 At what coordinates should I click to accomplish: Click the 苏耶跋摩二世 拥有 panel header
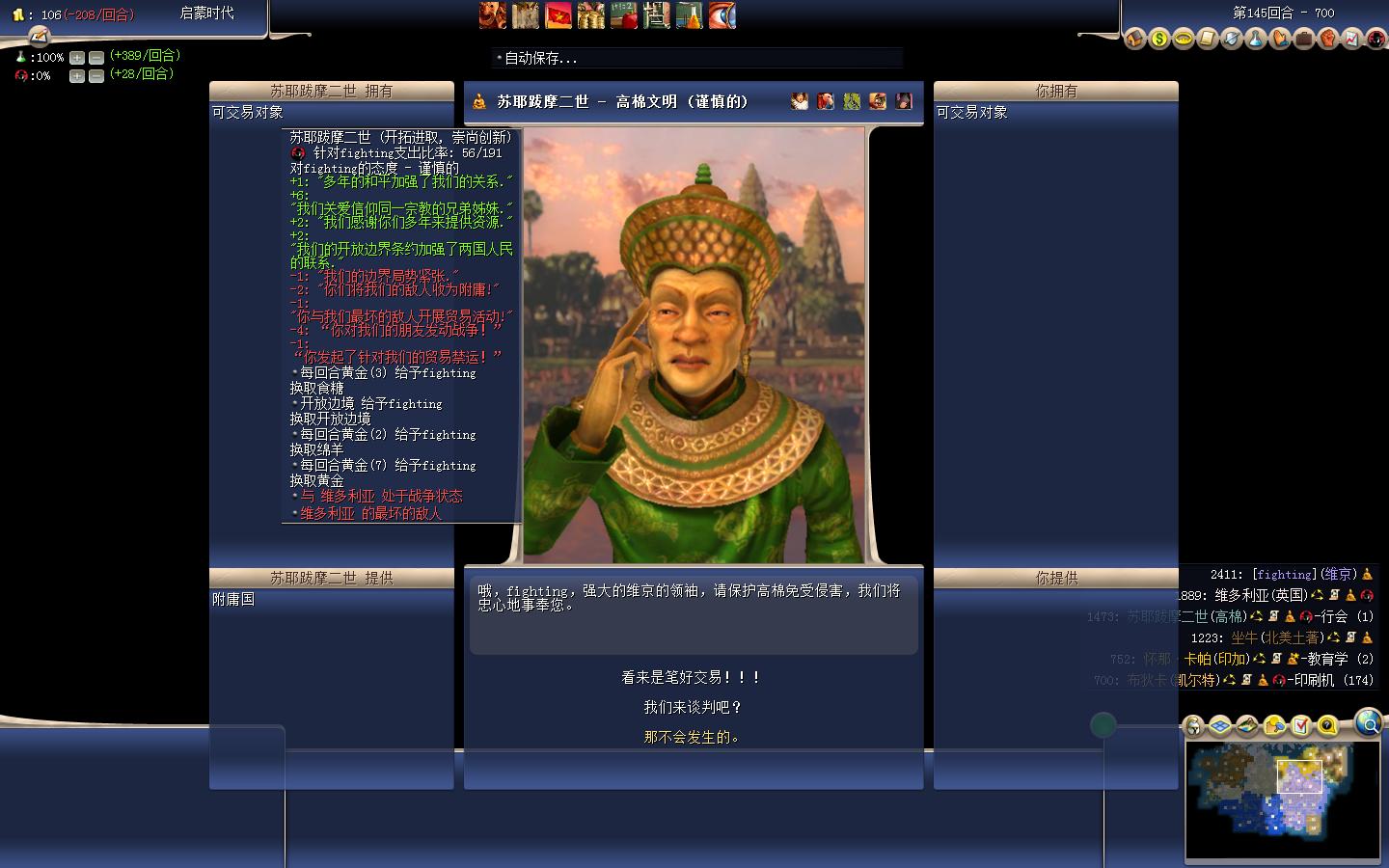[332, 91]
